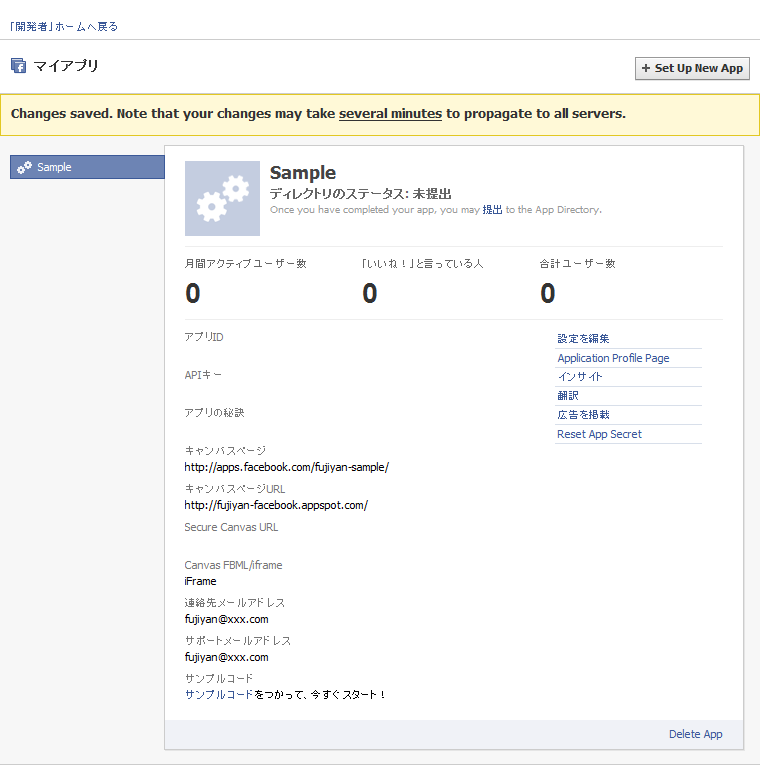Open the several minutes link in notice
The height and width of the screenshot is (765, 760).
(x=390, y=114)
